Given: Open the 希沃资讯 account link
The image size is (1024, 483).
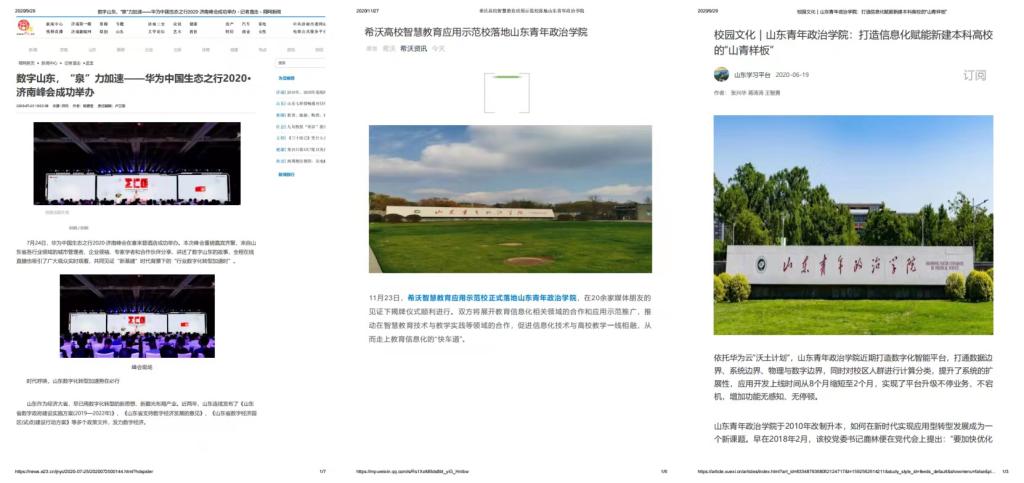Looking at the screenshot, I should (x=414, y=48).
